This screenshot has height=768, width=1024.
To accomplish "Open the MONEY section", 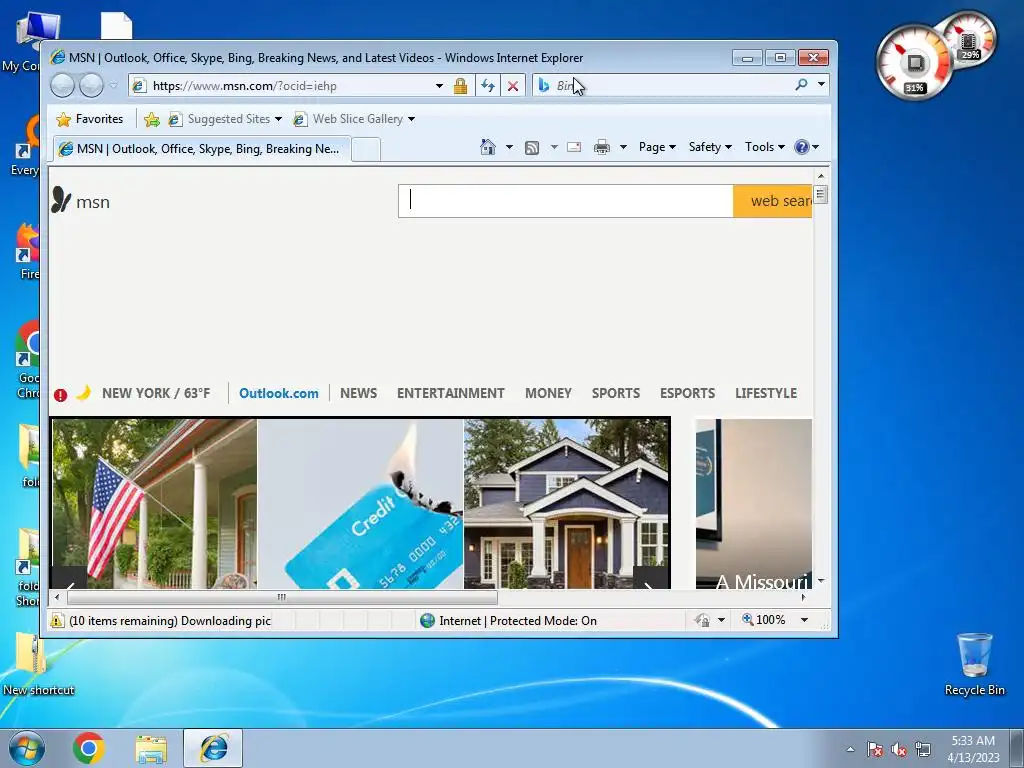I will pyautogui.click(x=549, y=393).
